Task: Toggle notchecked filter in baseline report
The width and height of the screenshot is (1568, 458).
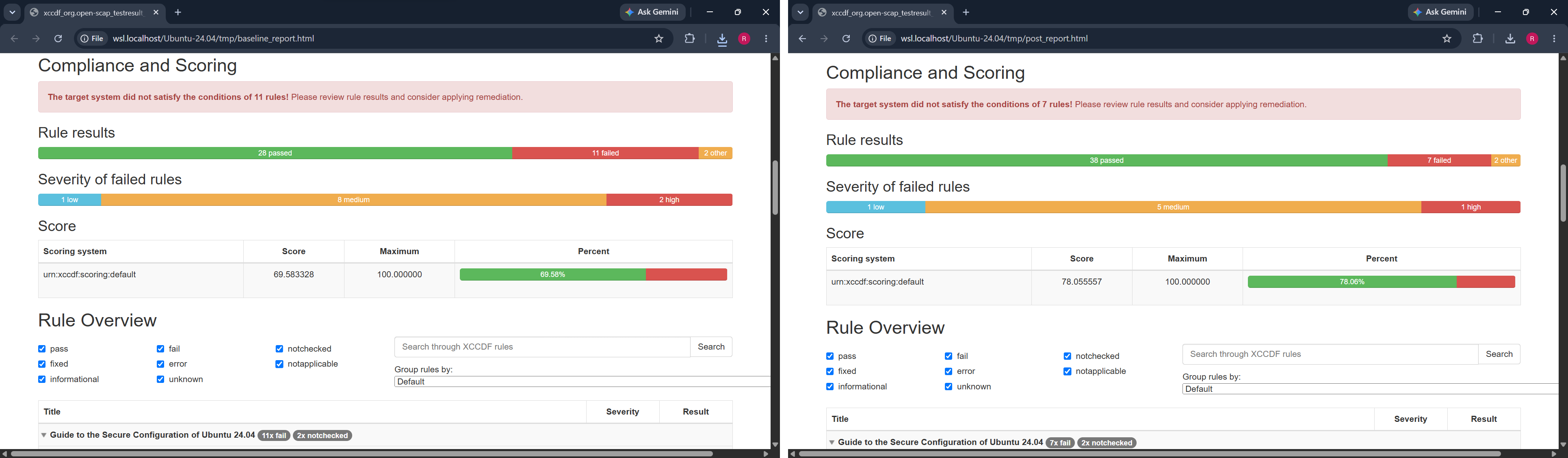Action: (279, 348)
